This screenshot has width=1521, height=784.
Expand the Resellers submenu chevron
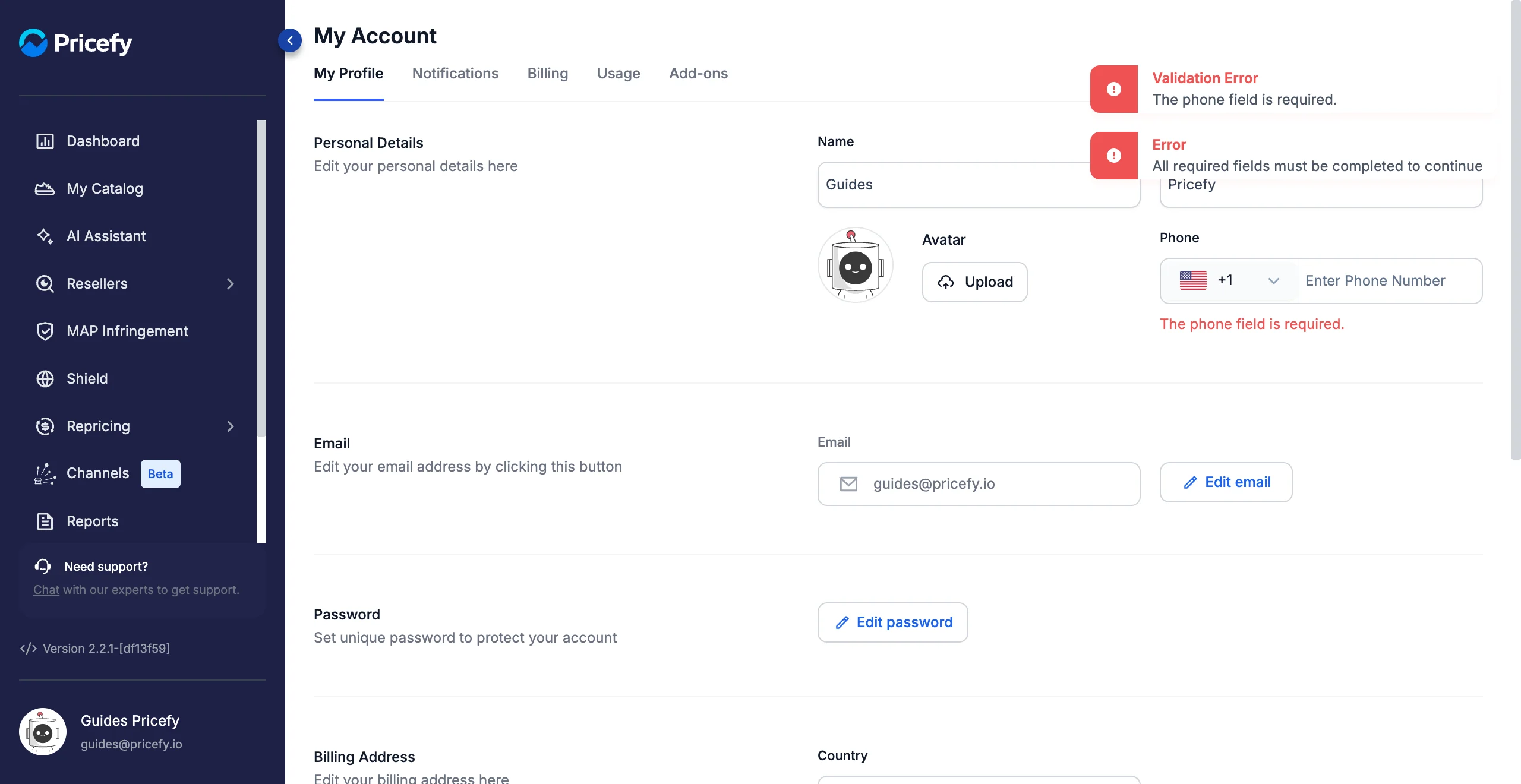pos(231,284)
